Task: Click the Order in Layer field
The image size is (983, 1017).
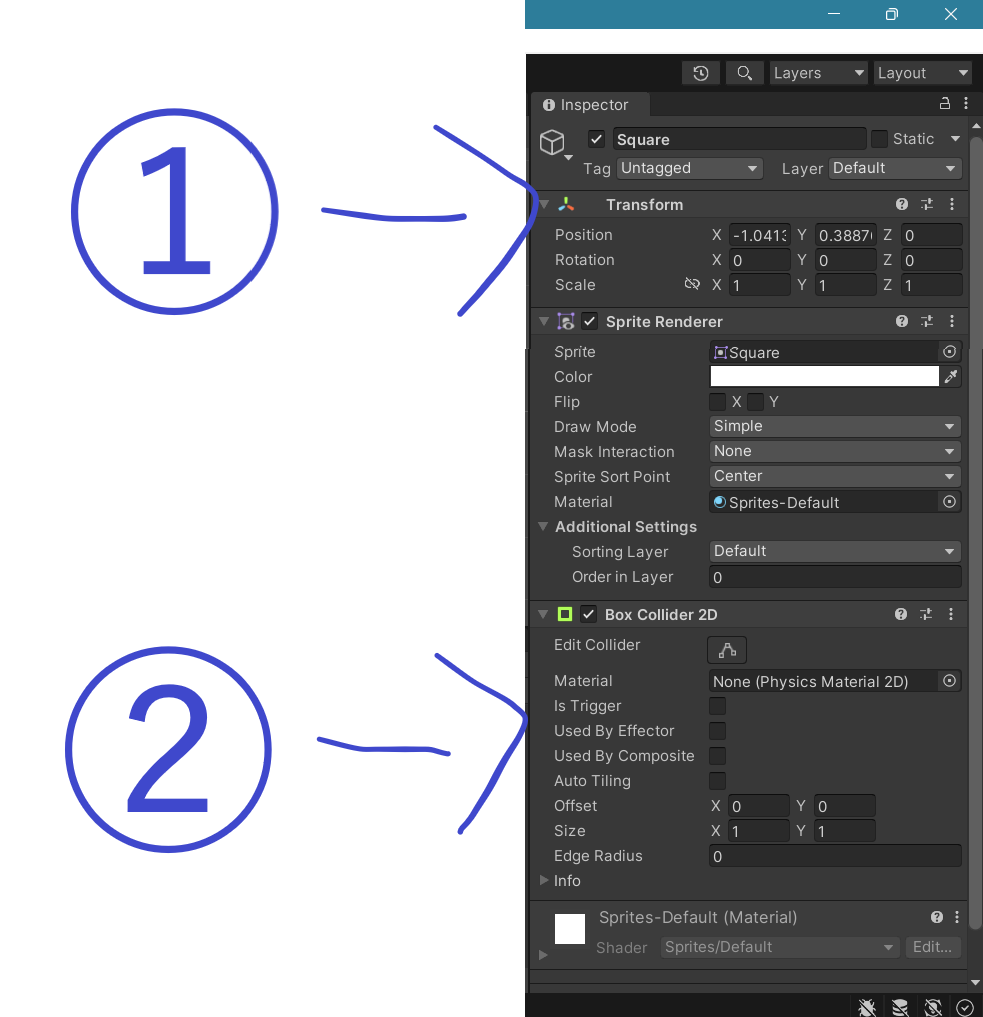Action: click(835, 577)
